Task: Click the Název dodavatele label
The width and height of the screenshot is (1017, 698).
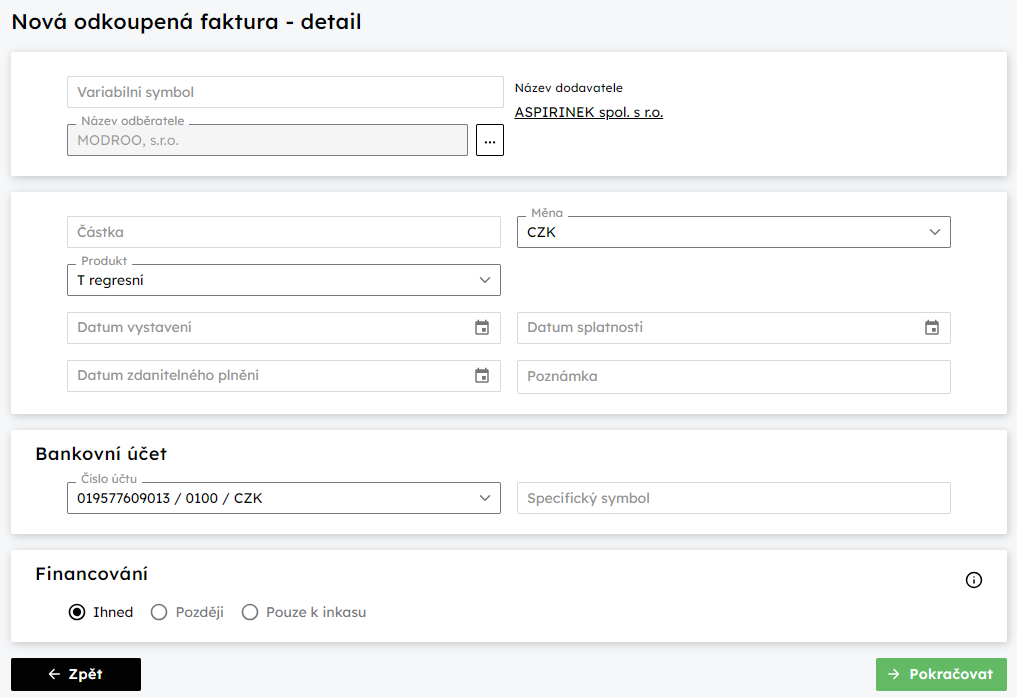Action: tap(569, 88)
